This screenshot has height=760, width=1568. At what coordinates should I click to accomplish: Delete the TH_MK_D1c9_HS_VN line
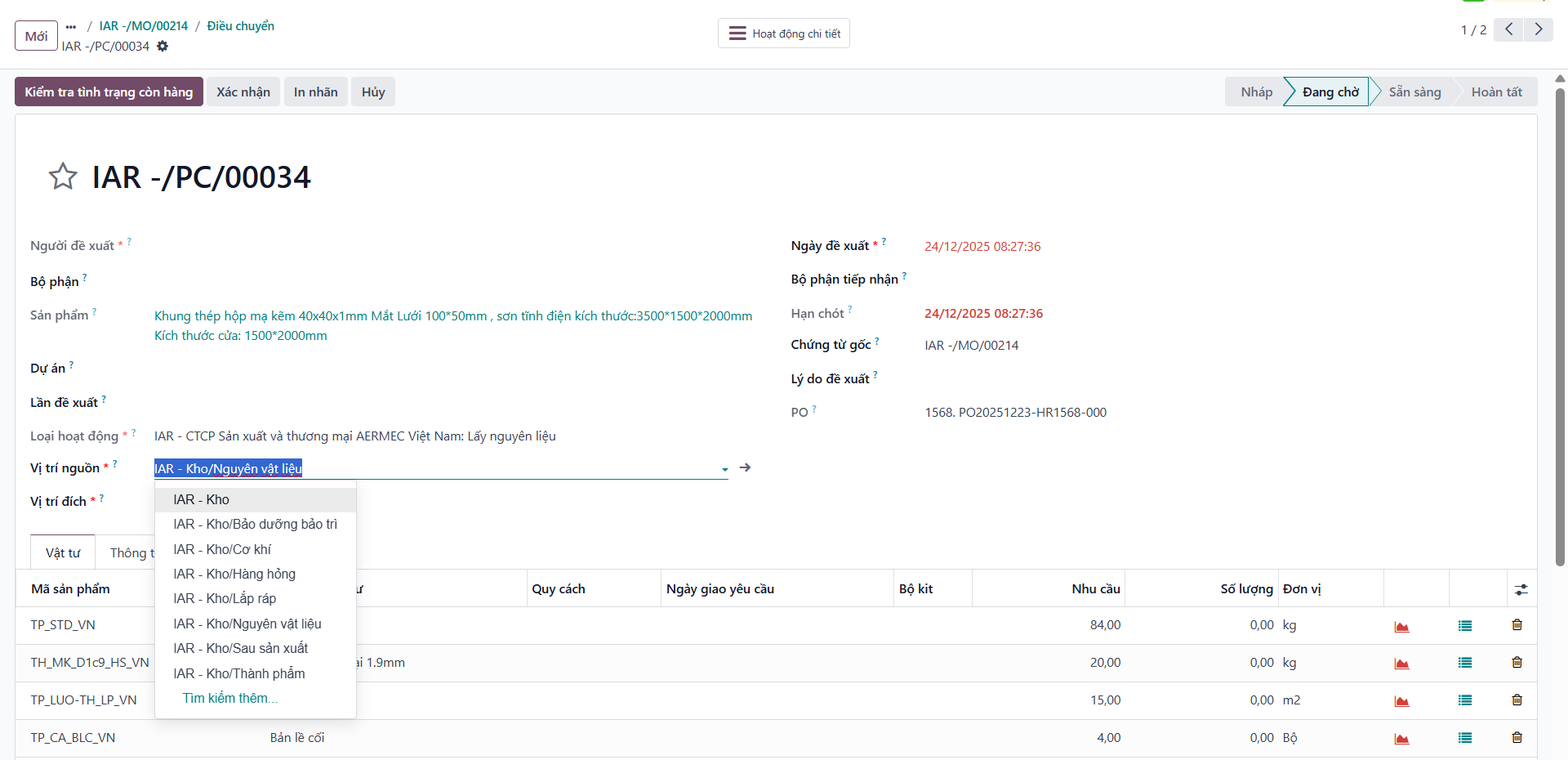pyautogui.click(x=1517, y=663)
